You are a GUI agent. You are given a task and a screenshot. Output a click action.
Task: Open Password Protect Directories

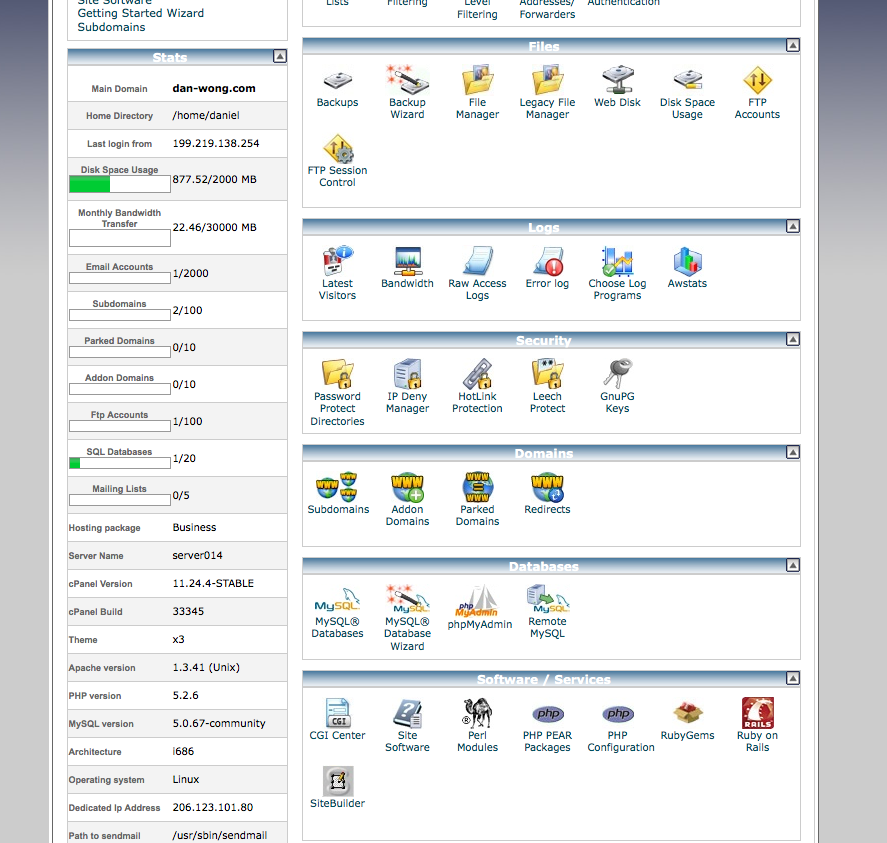[x=337, y=375]
